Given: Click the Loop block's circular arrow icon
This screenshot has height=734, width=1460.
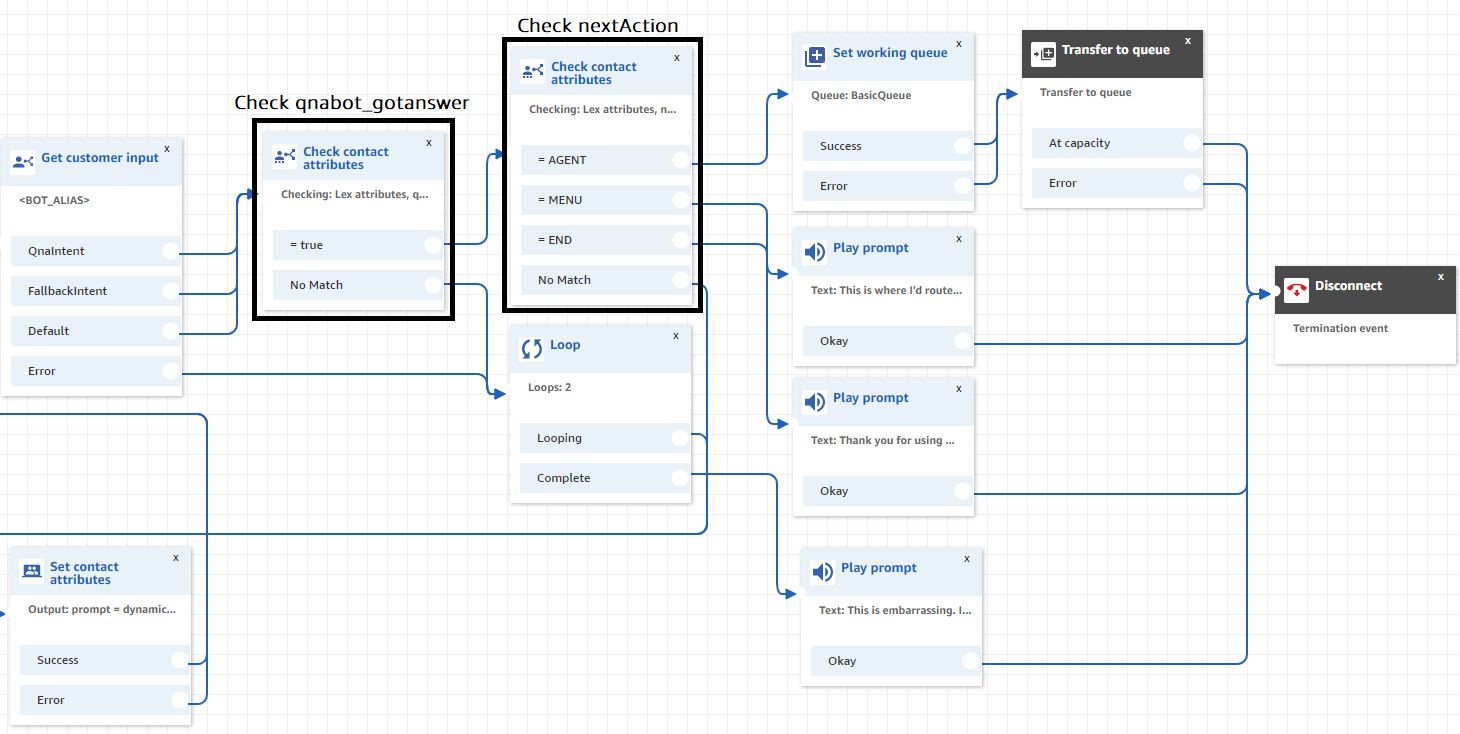Looking at the screenshot, I should click(x=533, y=344).
